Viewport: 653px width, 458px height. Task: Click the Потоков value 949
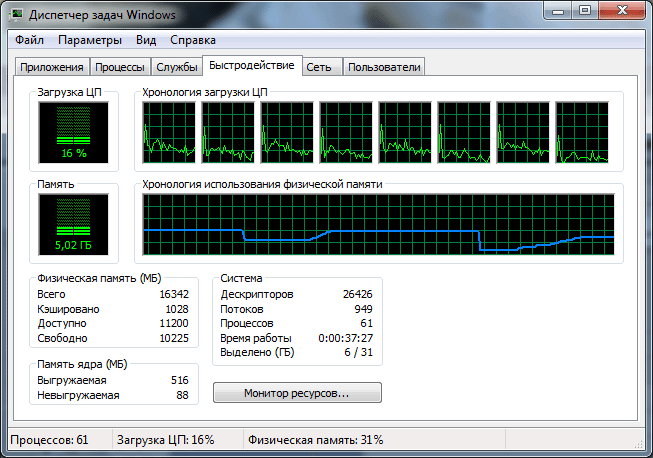(x=364, y=309)
